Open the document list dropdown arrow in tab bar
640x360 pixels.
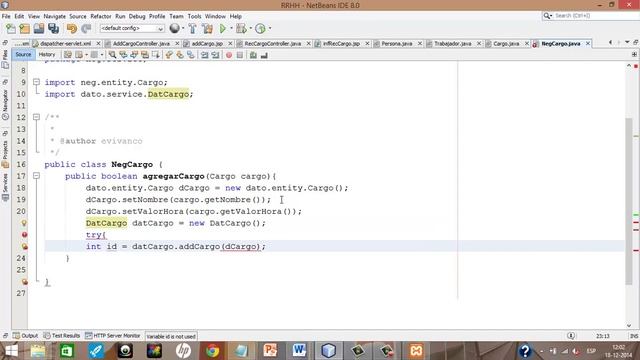(x=627, y=42)
